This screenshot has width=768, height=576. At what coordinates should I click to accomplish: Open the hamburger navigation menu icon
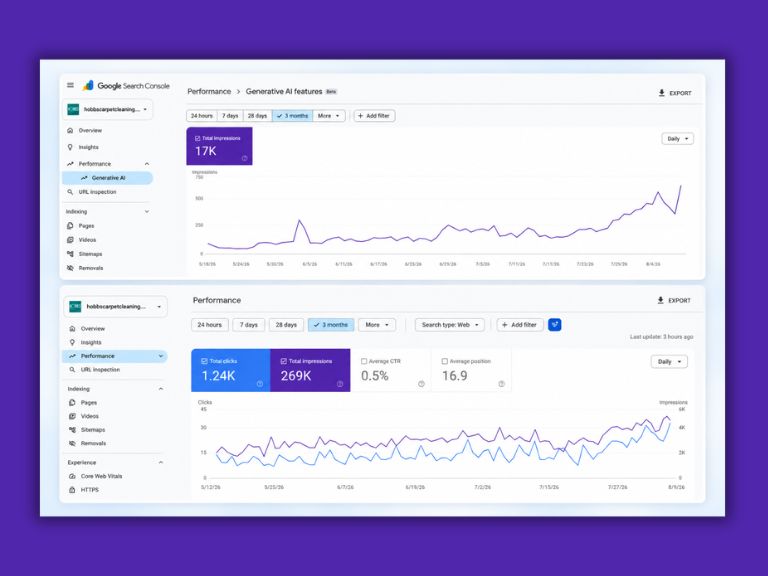coord(71,85)
